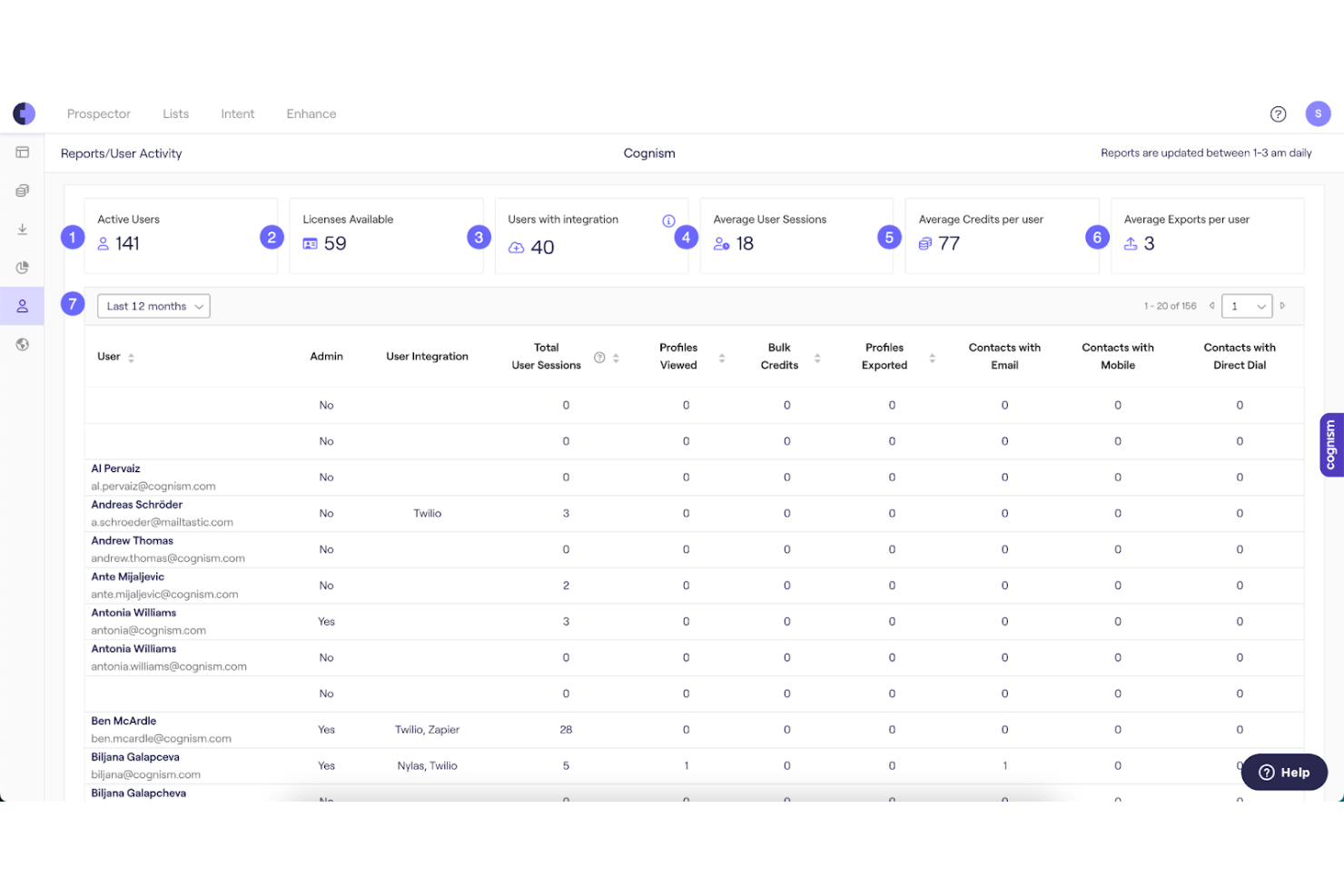Select user Andreas Schröder

pos(137,505)
